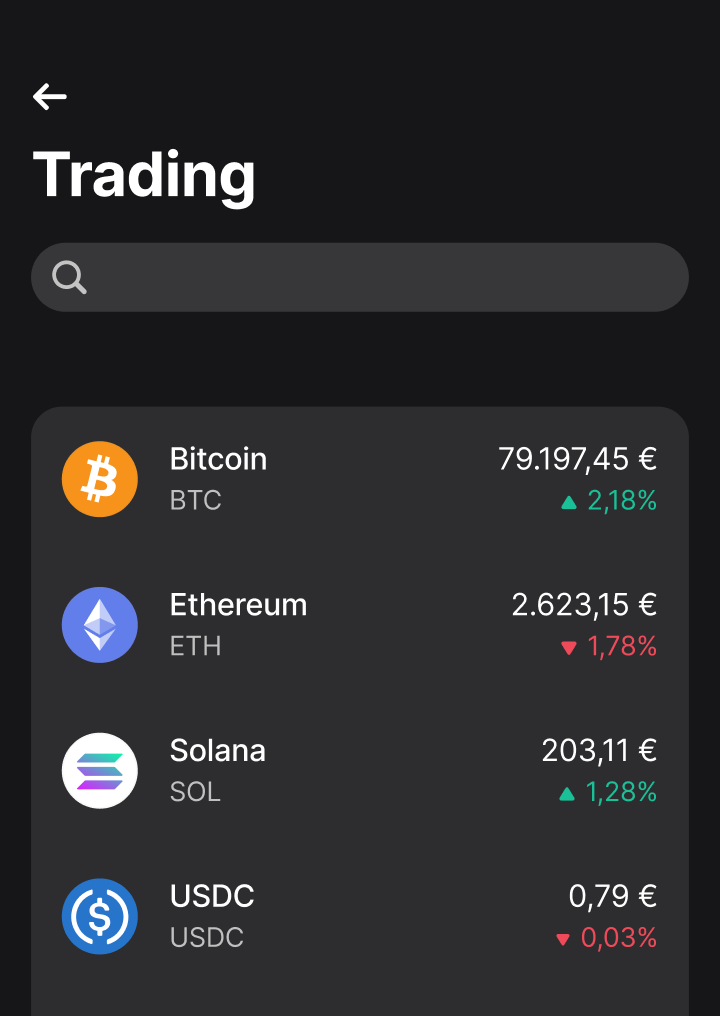720x1016 pixels.
Task: Open the Ethereum name label
Action: [238, 605]
